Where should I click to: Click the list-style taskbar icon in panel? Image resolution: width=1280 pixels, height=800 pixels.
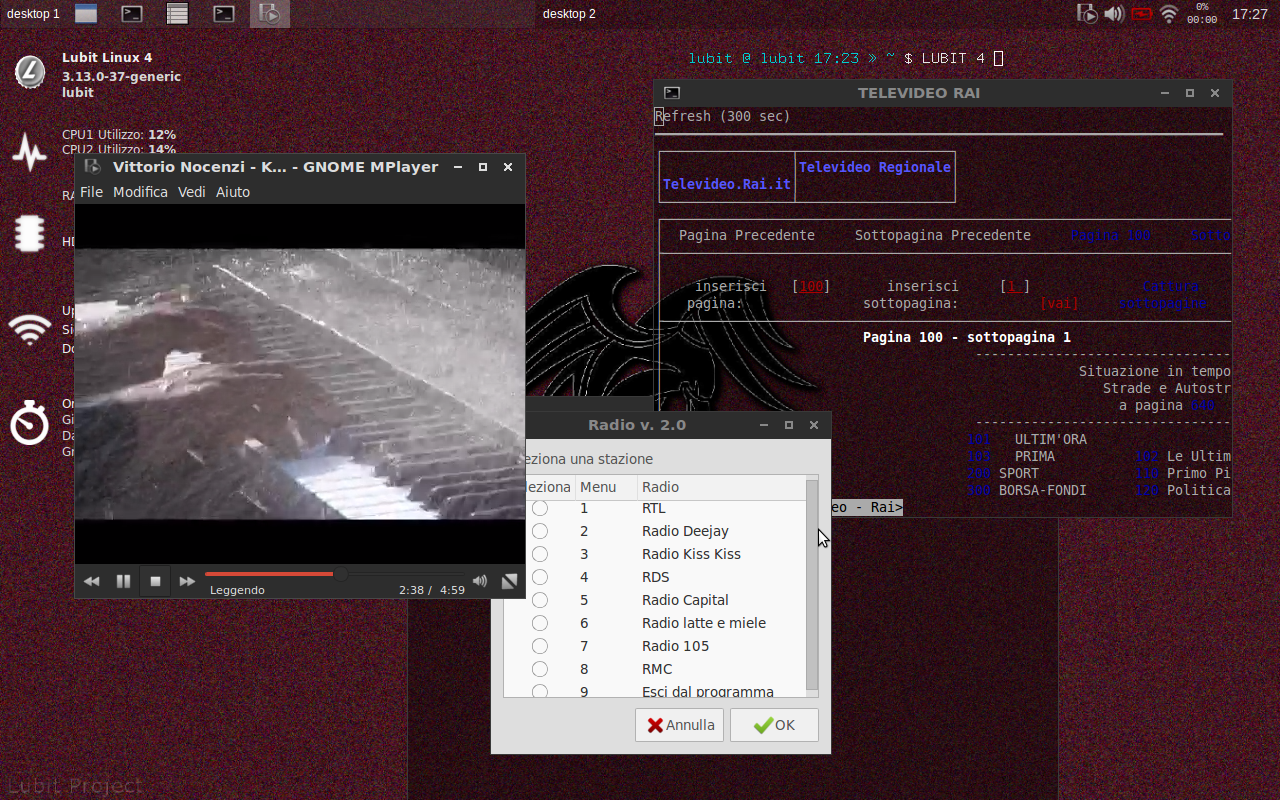177,14
